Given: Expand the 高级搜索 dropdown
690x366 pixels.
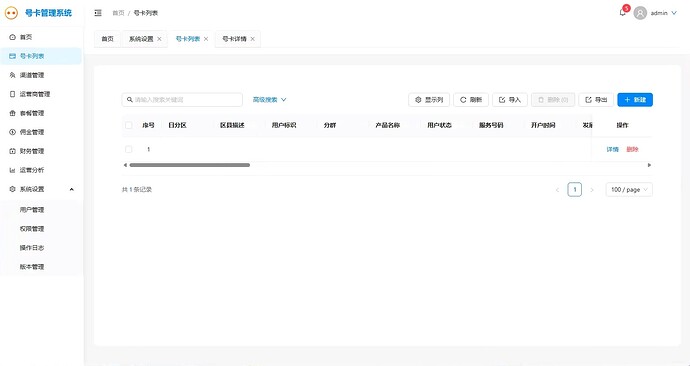Looking at the screenshot, I should point(269,100).
